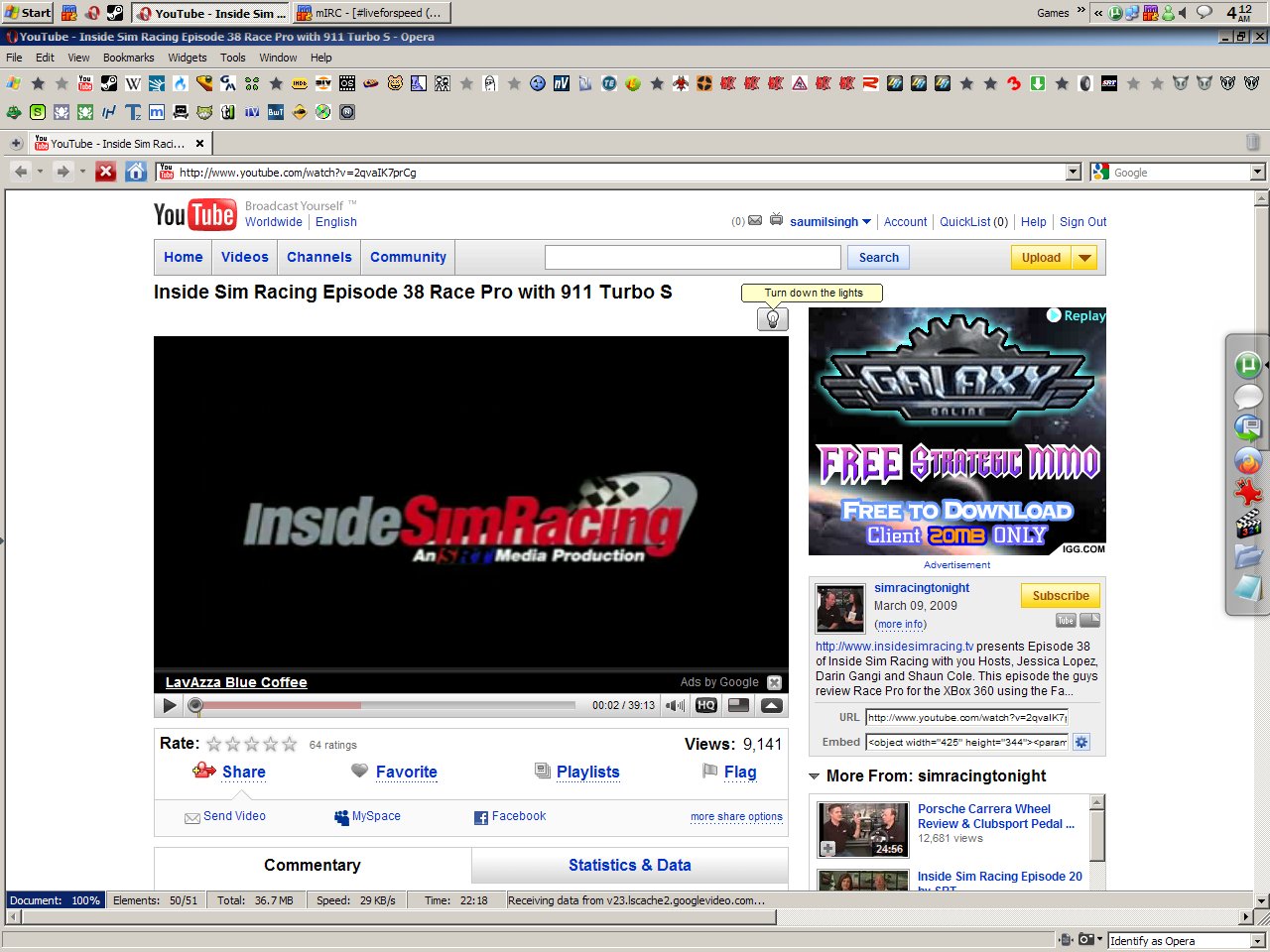Toggle HQ high quality video mode
The image size is (1270, 952).
coord(706,705)
